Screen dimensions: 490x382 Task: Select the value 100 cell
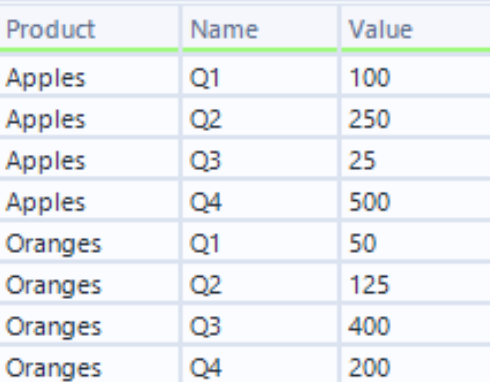[416, 78]
